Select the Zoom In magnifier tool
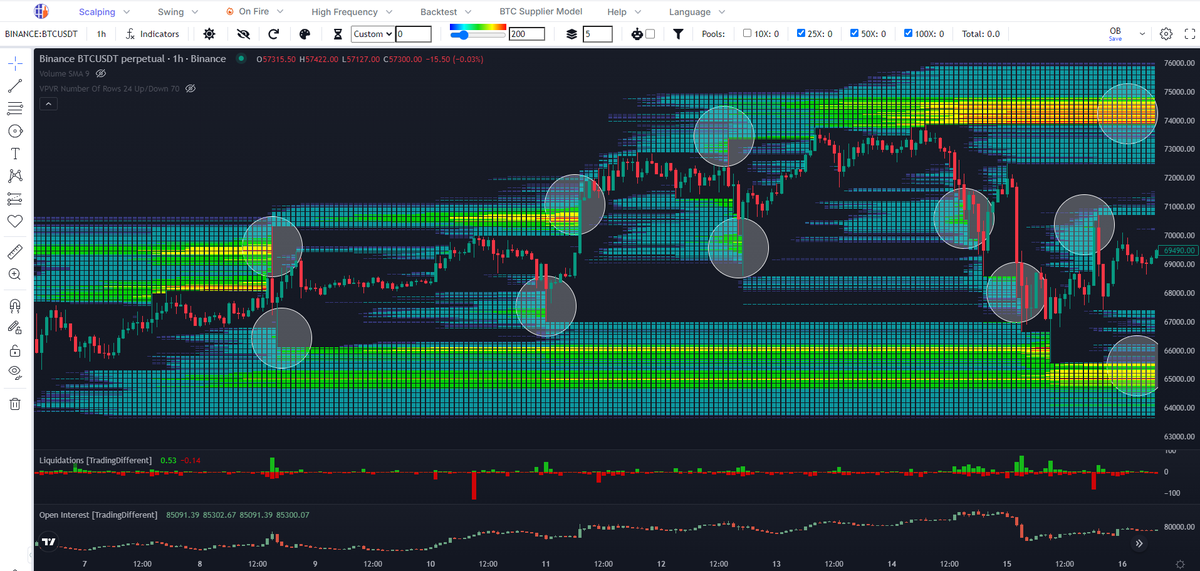The width and height of the screenshot is (1200, 571). pos(15,273)
